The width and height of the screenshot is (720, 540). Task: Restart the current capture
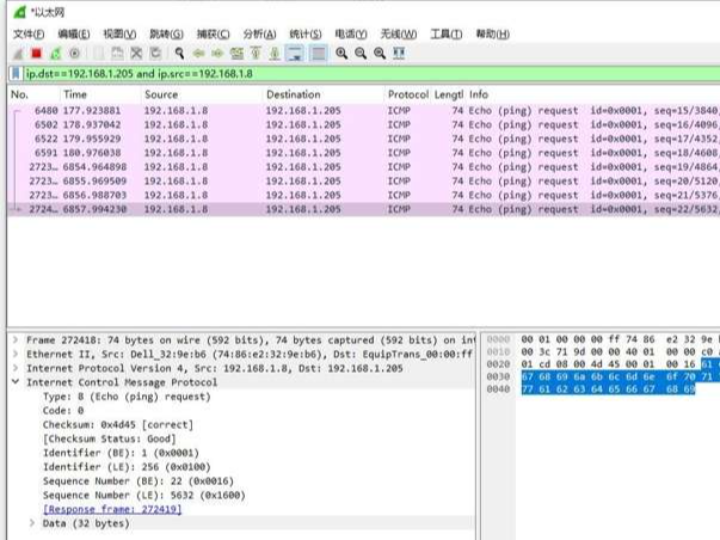[x=55, y=53]
